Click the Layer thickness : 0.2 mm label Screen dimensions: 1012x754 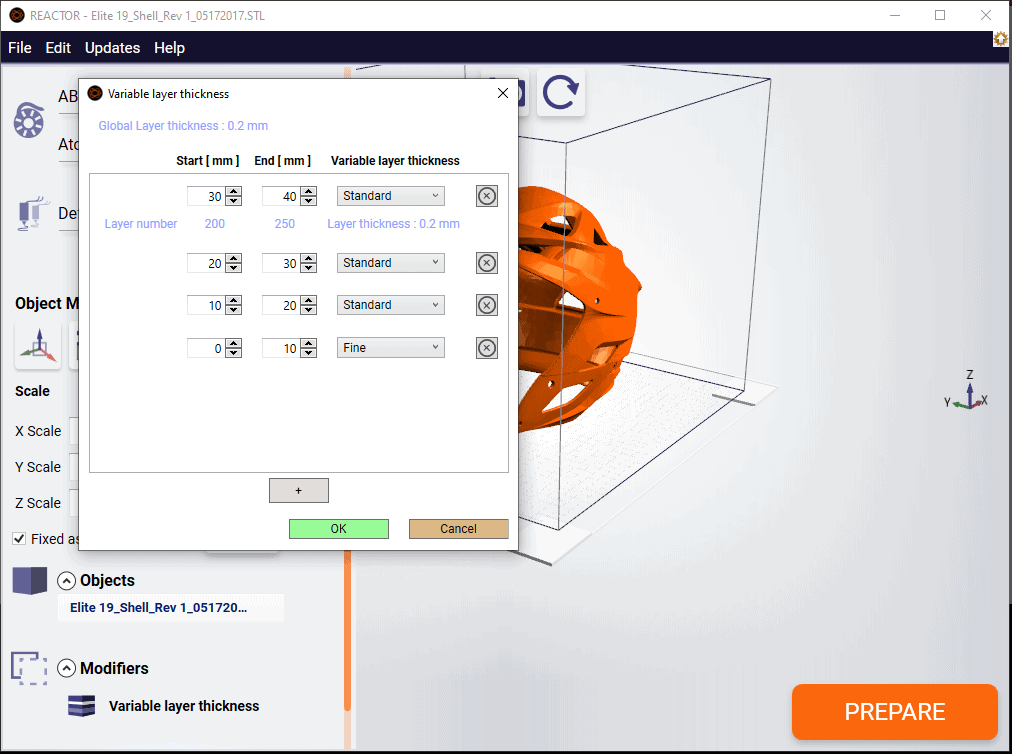(x=393, y=224)
